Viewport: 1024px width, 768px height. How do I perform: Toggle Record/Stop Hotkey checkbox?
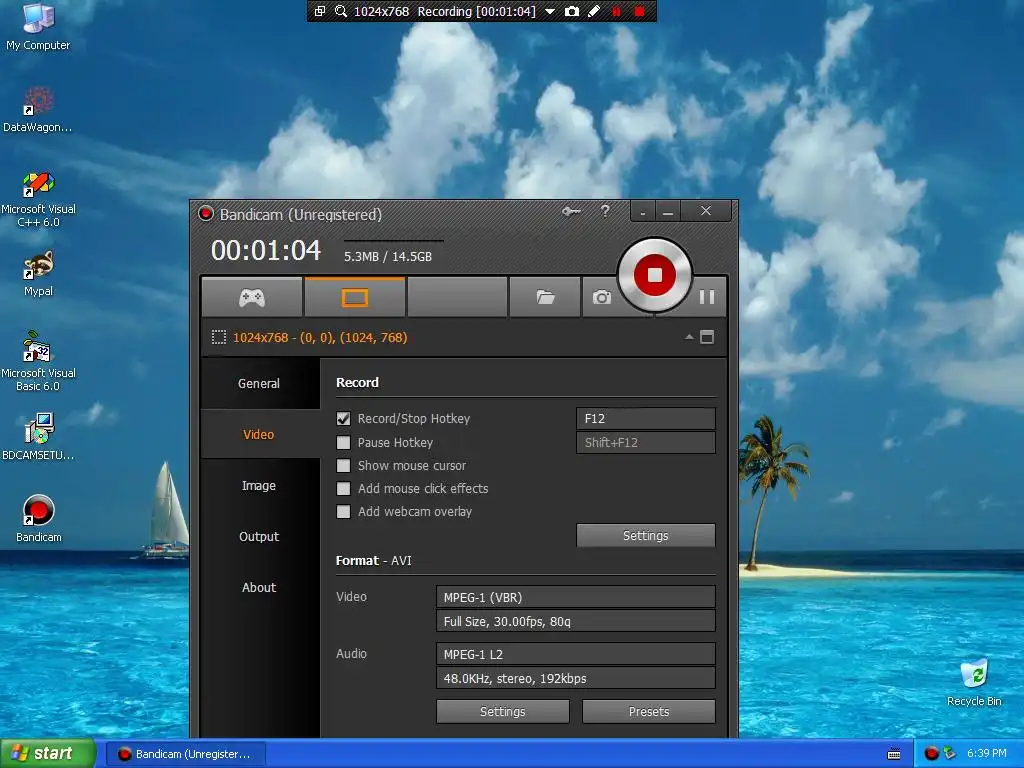pos(343,419)
